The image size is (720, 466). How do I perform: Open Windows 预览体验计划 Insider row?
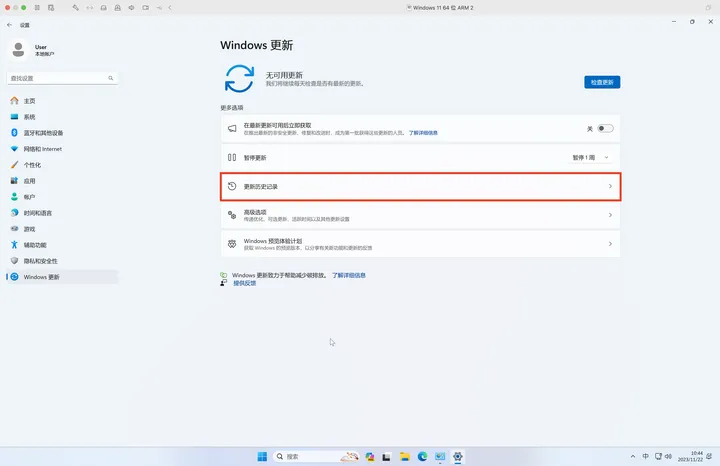[421, 244]
